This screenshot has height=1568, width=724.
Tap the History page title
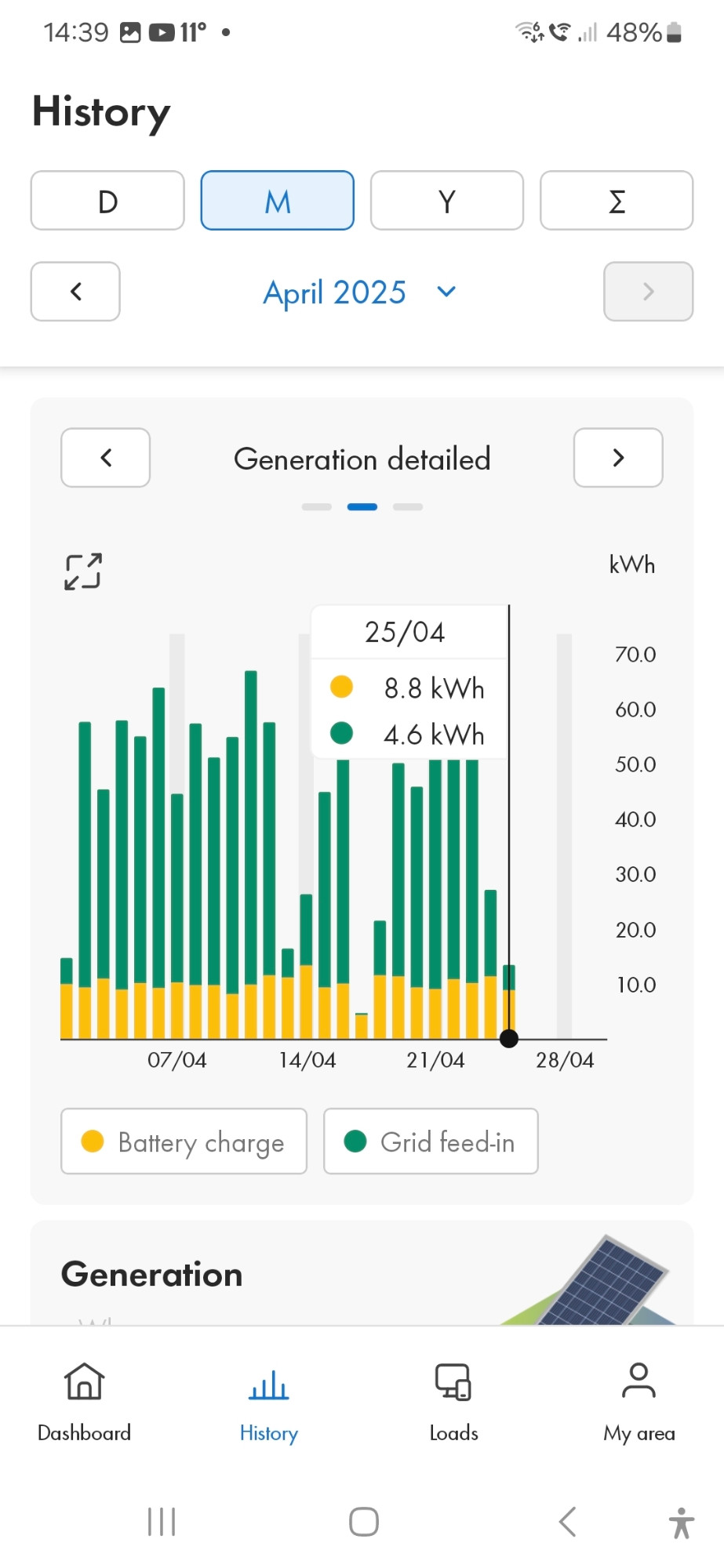101,112
